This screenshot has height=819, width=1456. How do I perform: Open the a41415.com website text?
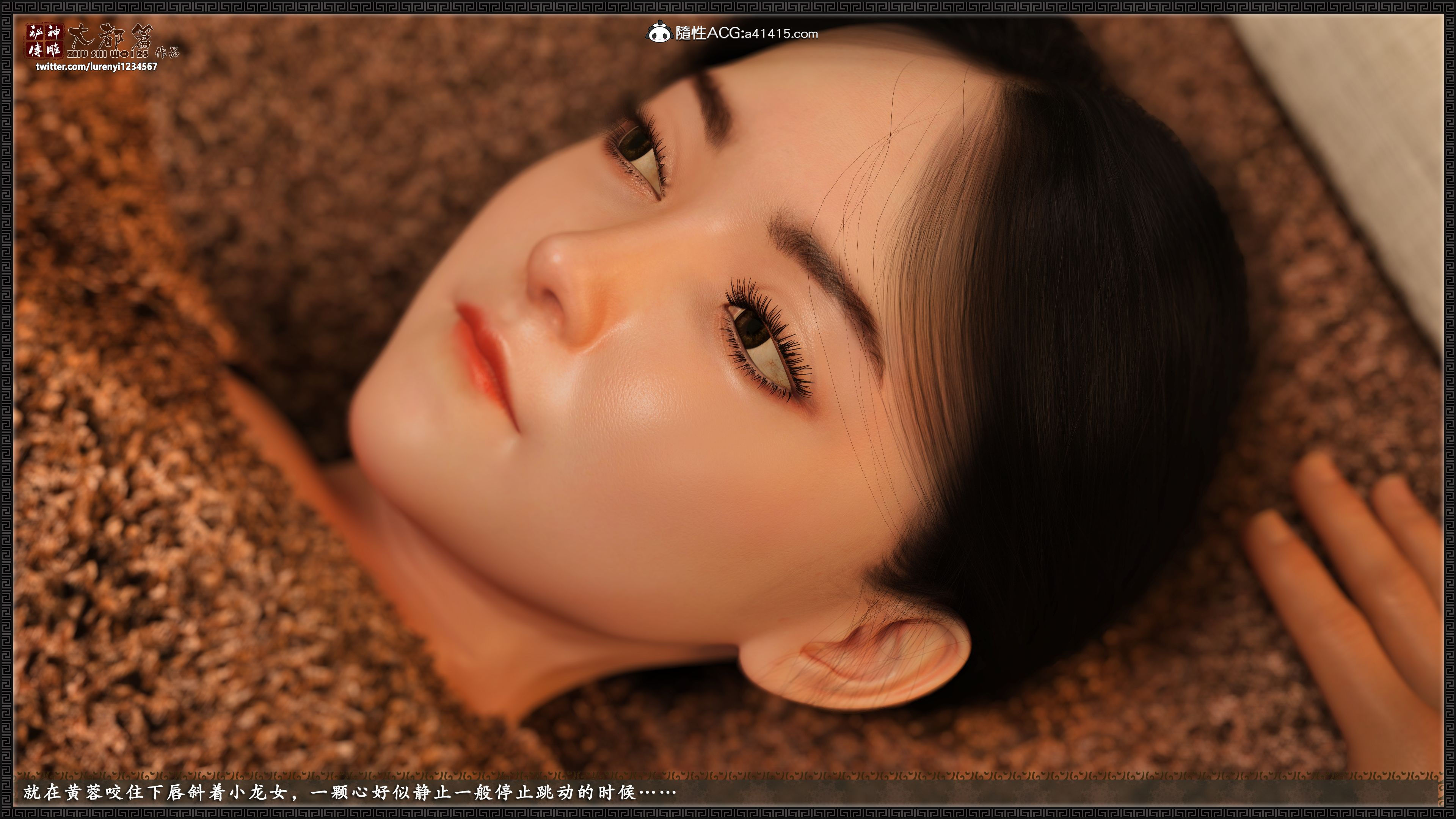(x=781, y=33)
